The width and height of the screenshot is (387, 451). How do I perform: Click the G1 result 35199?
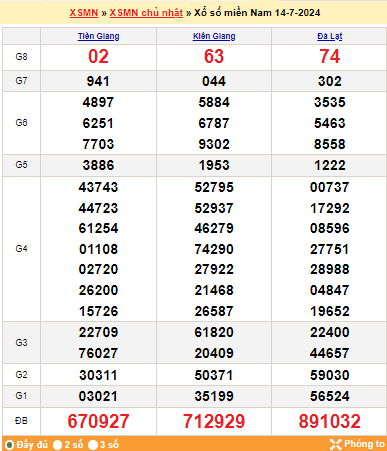pos(214,396)
